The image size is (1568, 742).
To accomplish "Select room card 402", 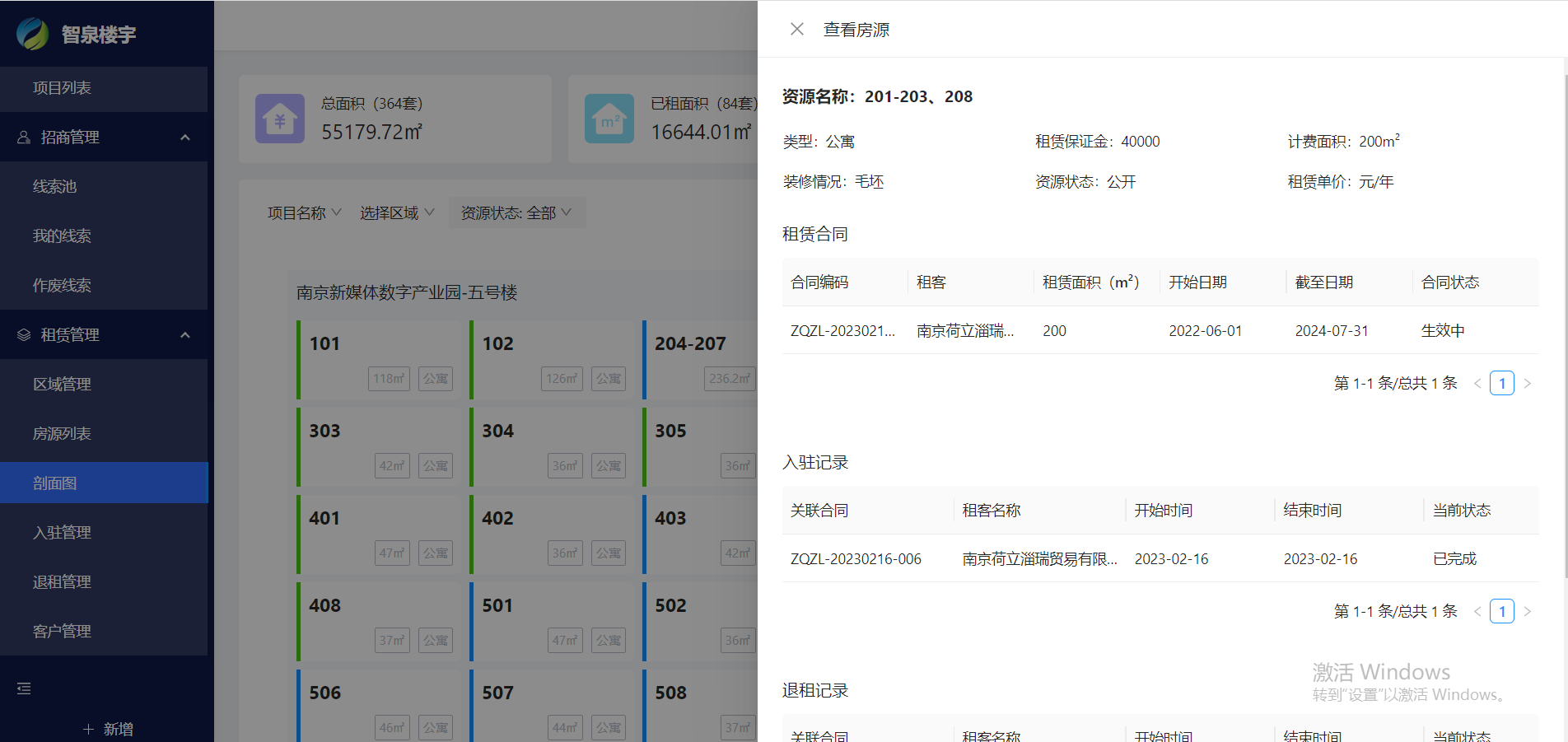I will [x=553, y=534].
